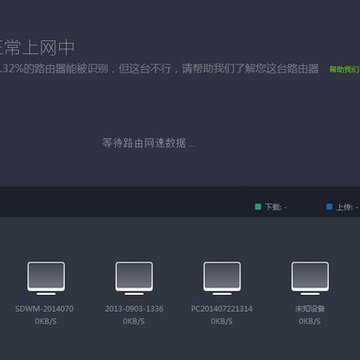
Task: Click 0KB/S speed under 2013-0903-1336
Action: [x=134, y=321]
